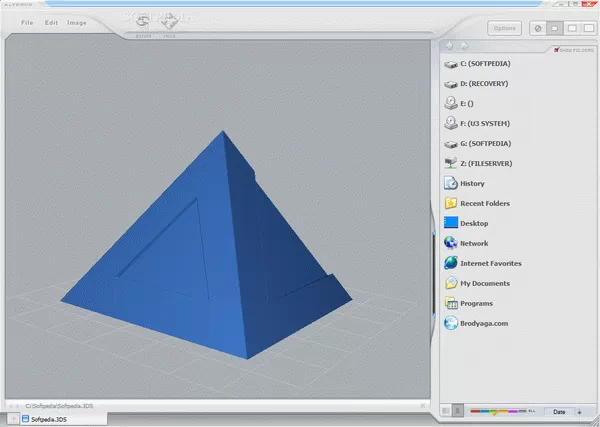Click the file-type color filter bar
The height and width of the screenshot is (427, 600).
[x=495, y=411]
